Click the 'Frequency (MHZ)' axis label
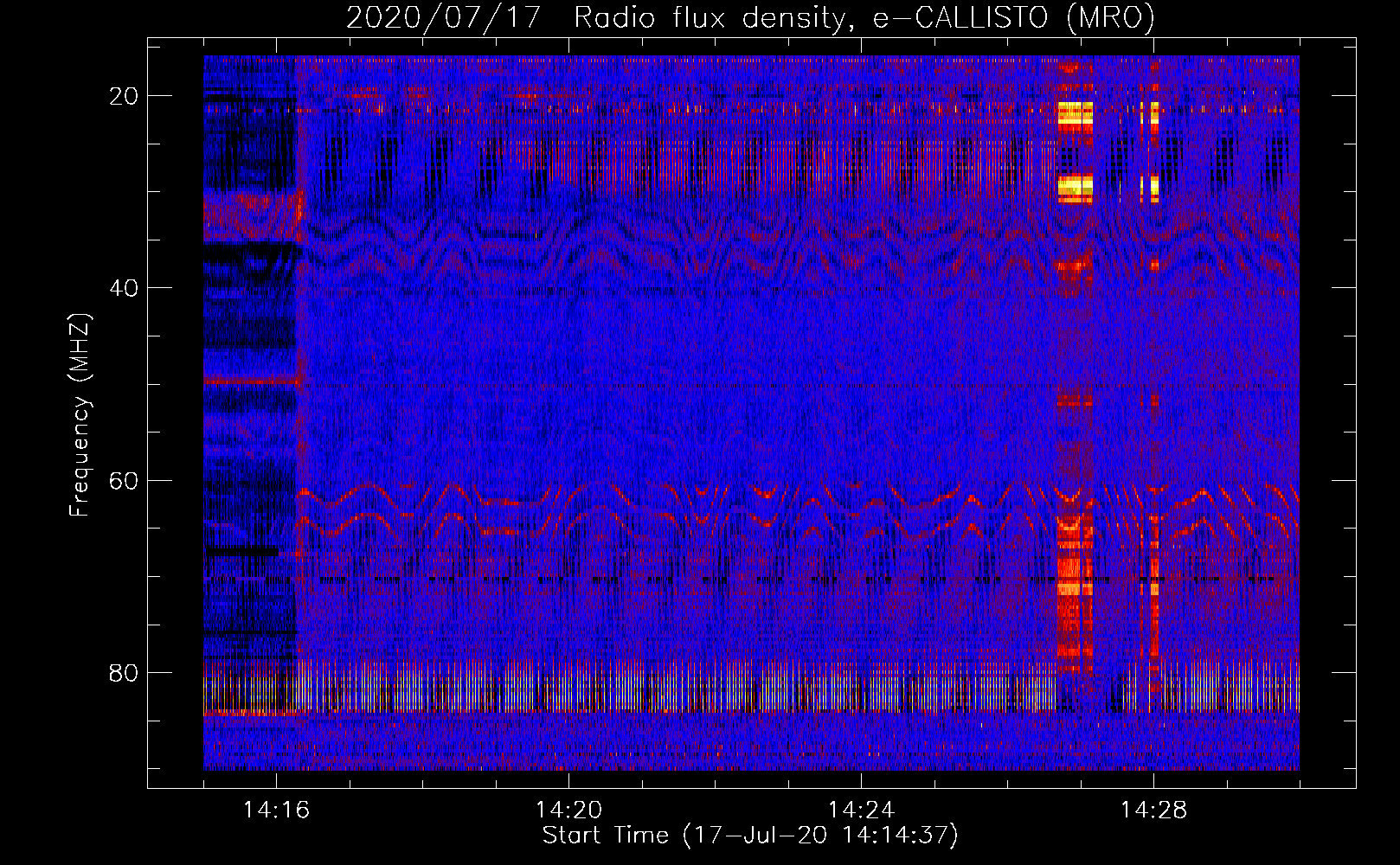Viewport: 1400px width, 865px height. pyautogui.click(x=80, y=415)
